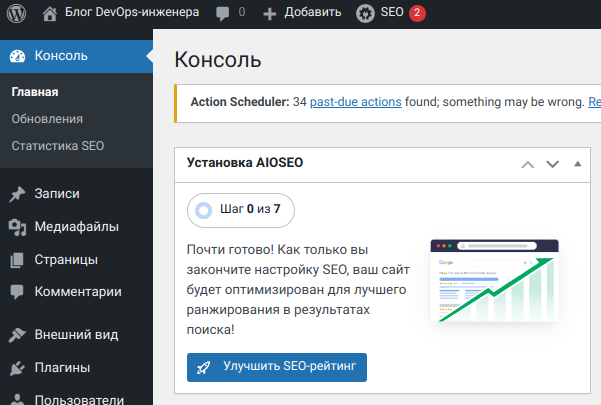Click the WordPress logo icon

pos(17,13)
